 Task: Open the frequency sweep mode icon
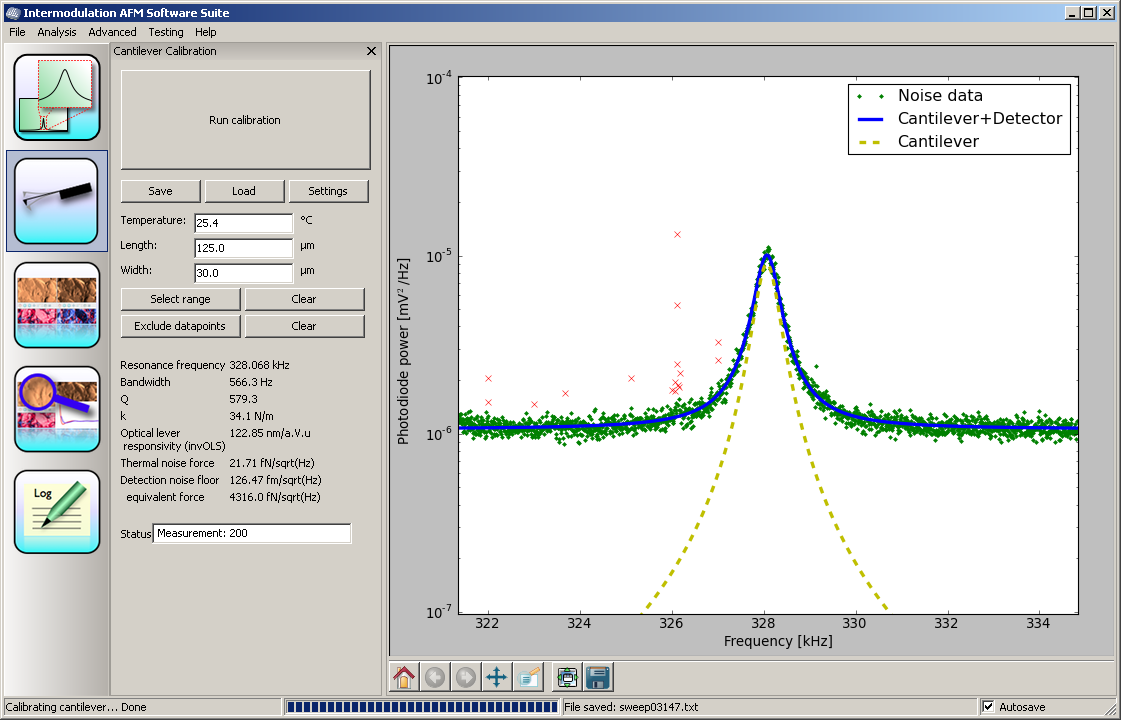pyautogui.click(x=57, y=97)
